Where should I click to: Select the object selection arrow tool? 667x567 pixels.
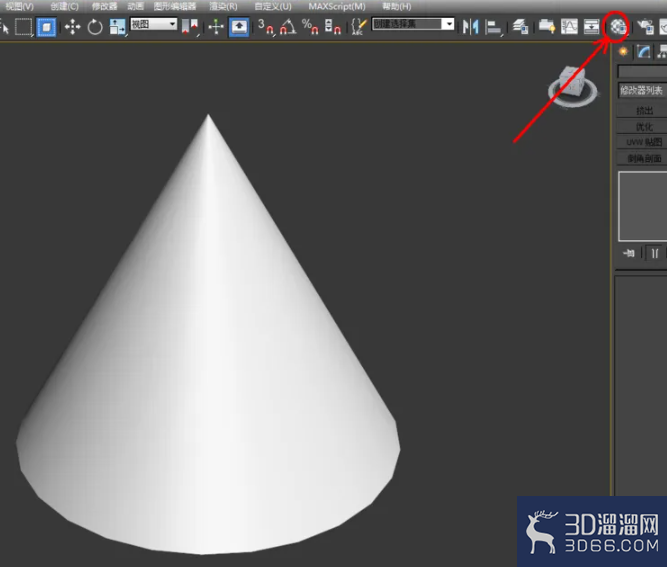[5, 28]
